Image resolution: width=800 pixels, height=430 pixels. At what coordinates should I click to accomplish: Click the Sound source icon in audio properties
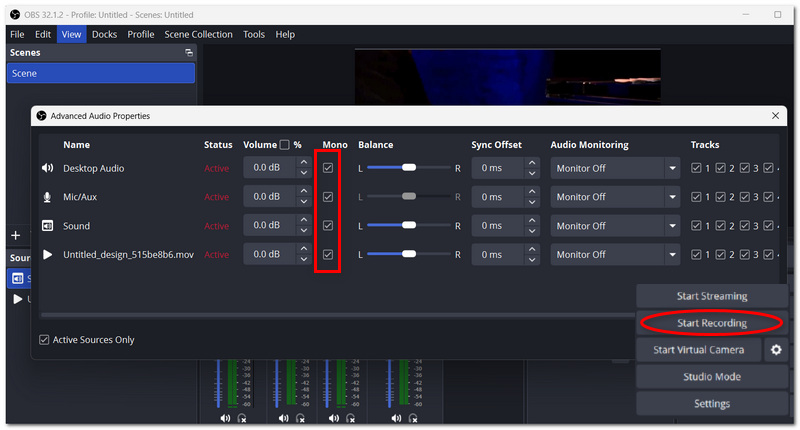[x=47, y=225]
